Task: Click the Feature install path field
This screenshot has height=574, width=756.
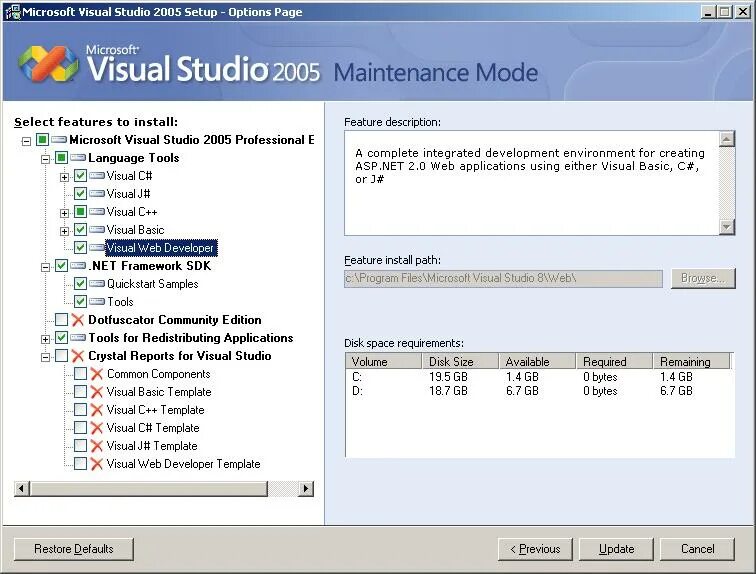Action: [x=503, y=278]
